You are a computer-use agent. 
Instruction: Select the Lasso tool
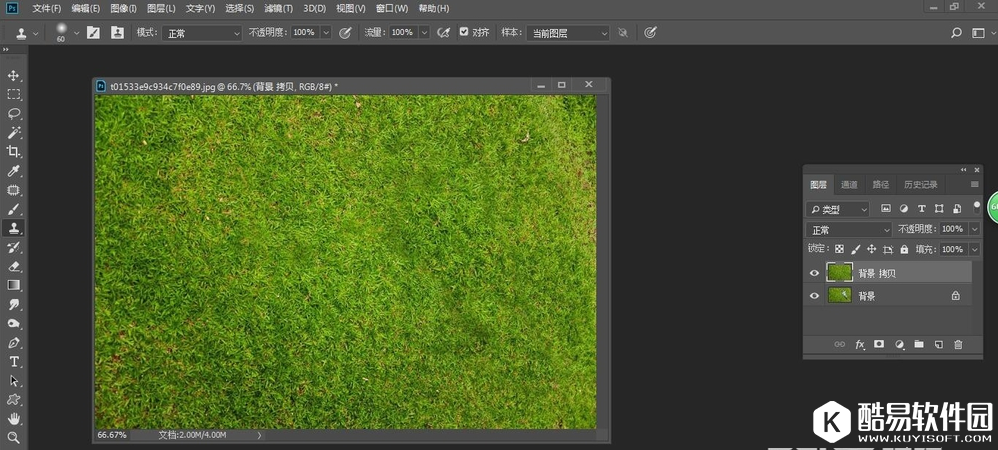pos(14,114)
